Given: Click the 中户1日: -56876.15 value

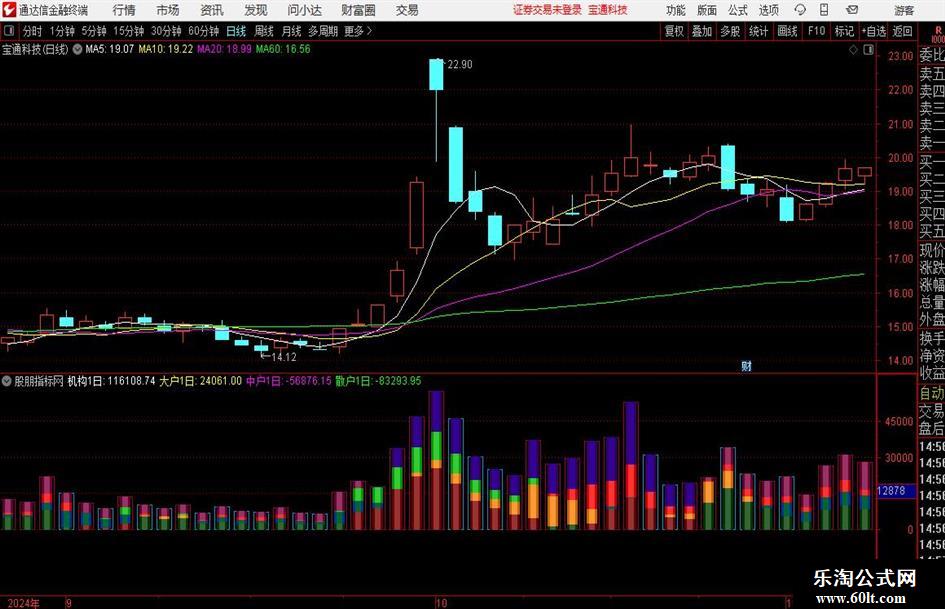Looking at the screenshot, I should click(x=289, y=381).
